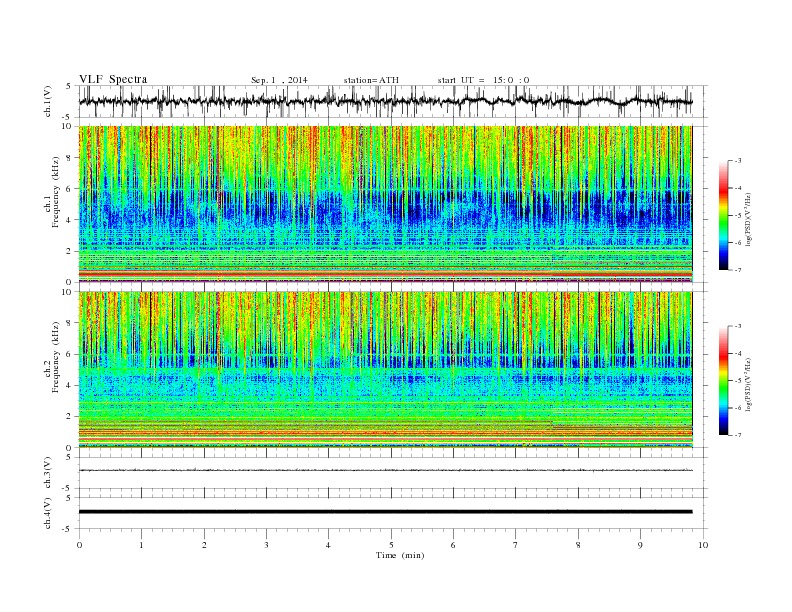
Task: Click the color scale bar beside the ch.2 spectrogram
Action: (x=723, y=381)
